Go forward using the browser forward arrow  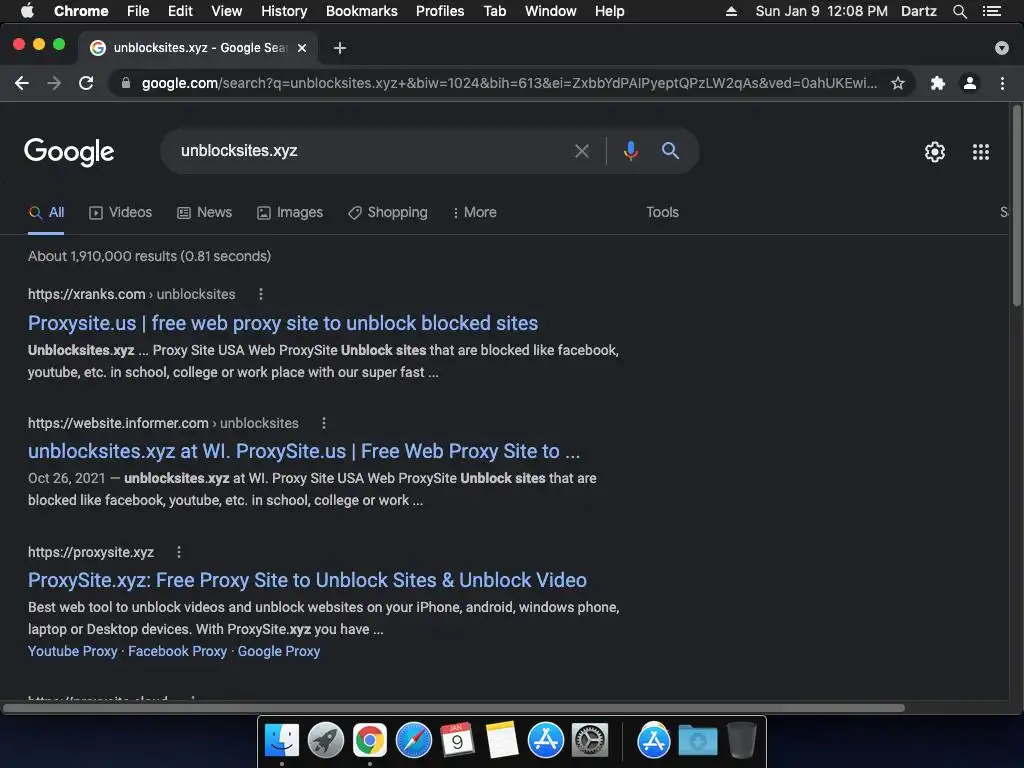[54, 83]
